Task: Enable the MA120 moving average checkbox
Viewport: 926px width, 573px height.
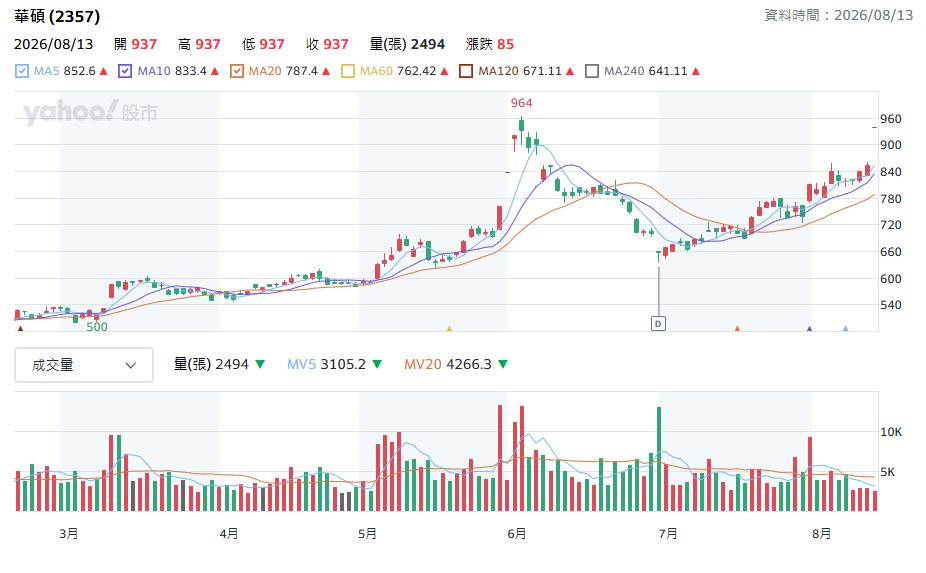Action: (x=466, y=71)
